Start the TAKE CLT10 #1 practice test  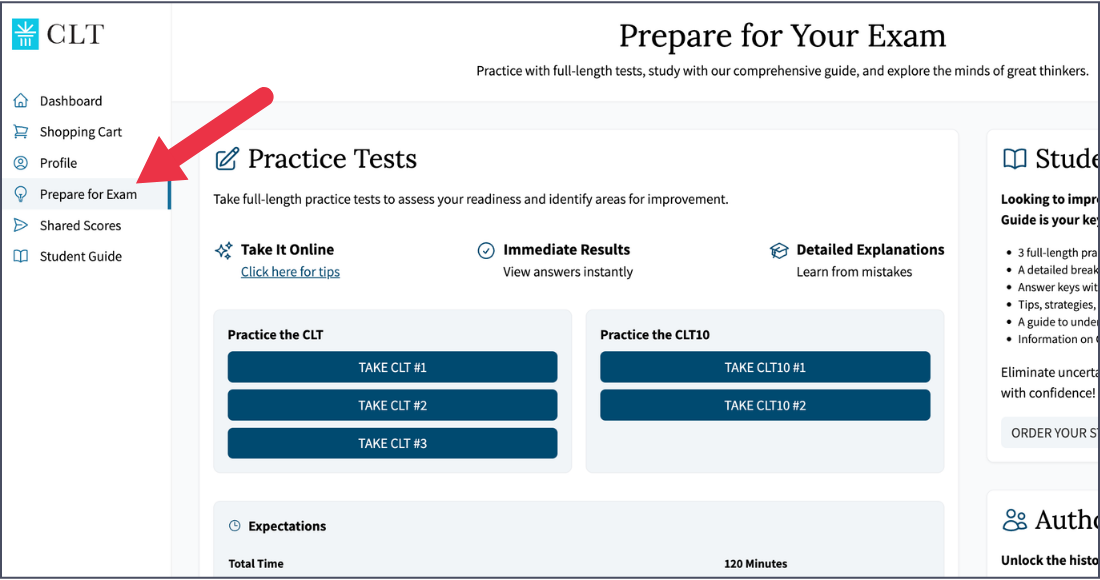[765, 367]
